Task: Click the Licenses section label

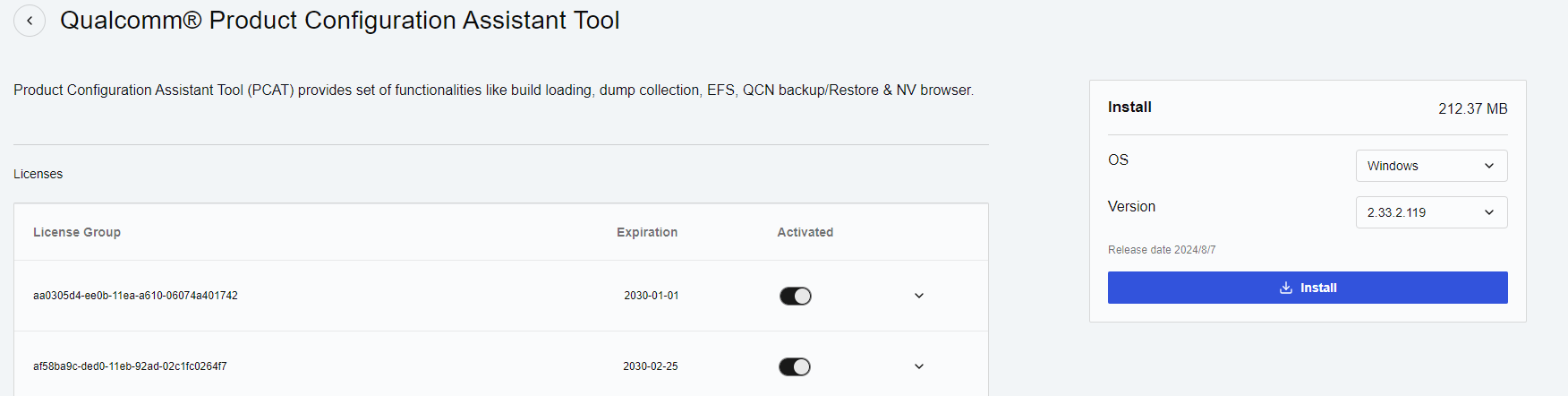Action: pos(38,174)
